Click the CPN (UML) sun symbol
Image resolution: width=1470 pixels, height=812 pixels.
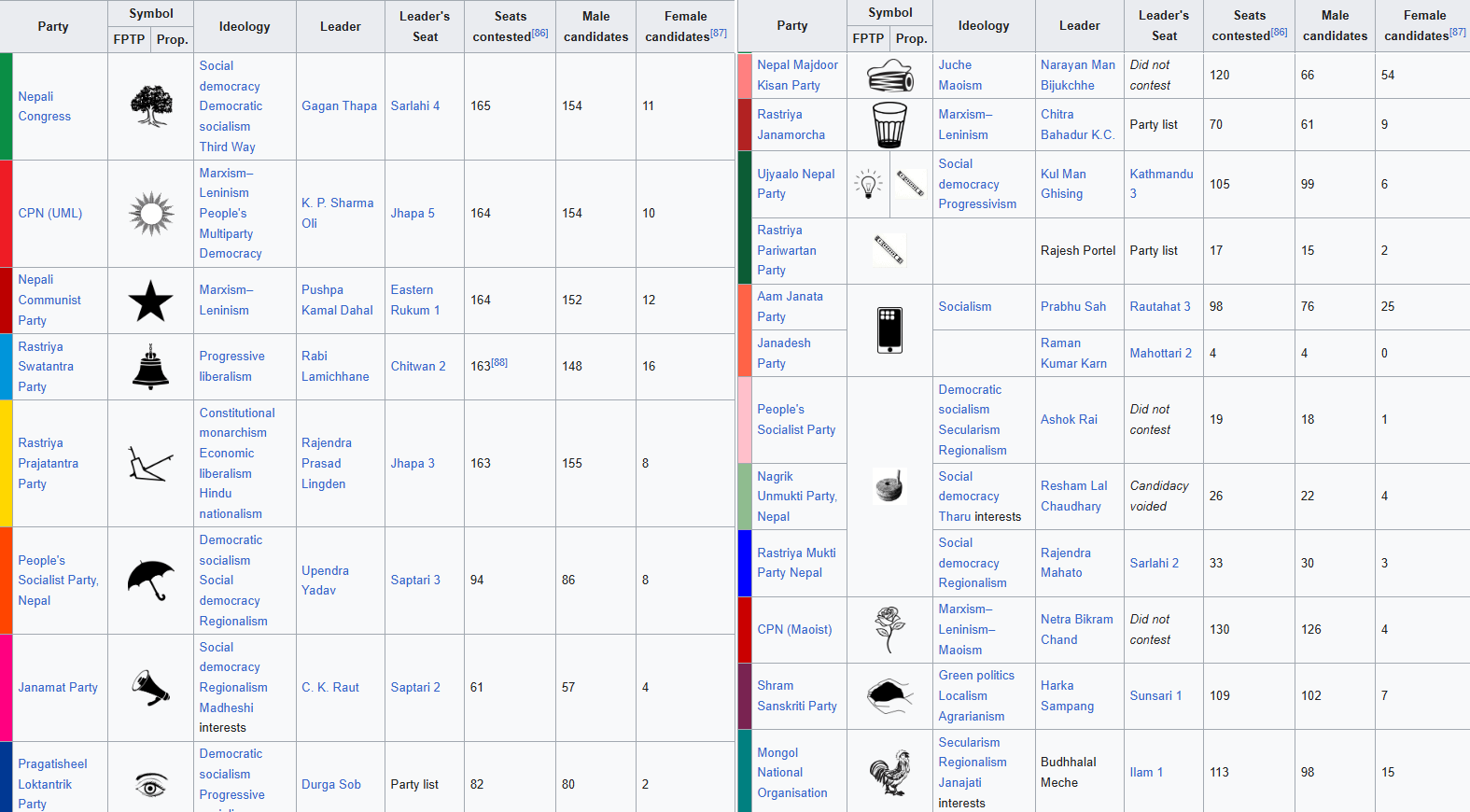151,214
